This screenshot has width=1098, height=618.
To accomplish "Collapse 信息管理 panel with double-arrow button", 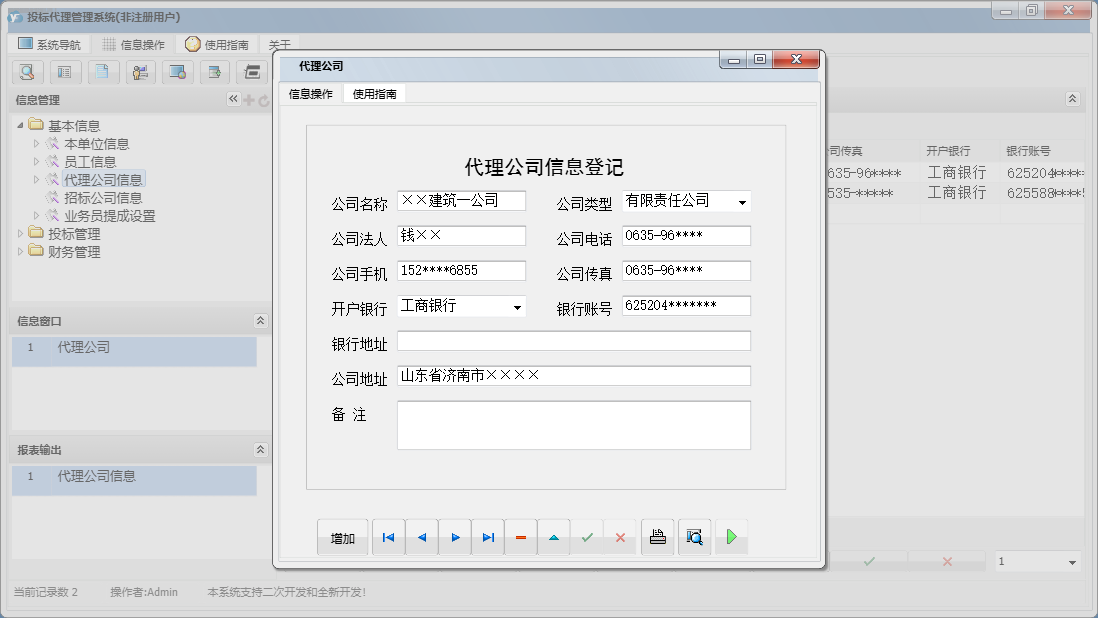I will tap(233, 99).
